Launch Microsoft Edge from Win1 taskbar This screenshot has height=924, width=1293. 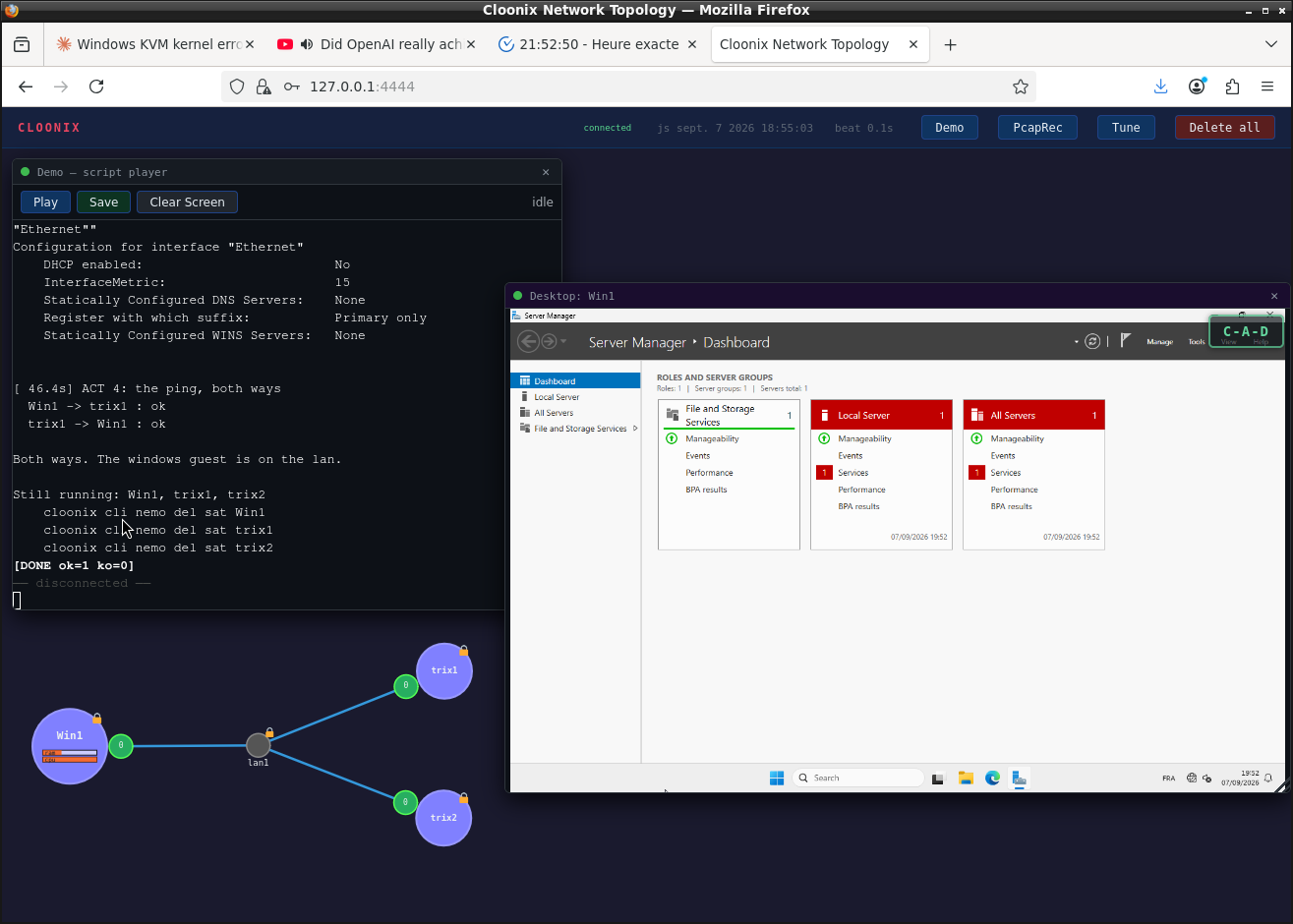[x=993, y=778]
